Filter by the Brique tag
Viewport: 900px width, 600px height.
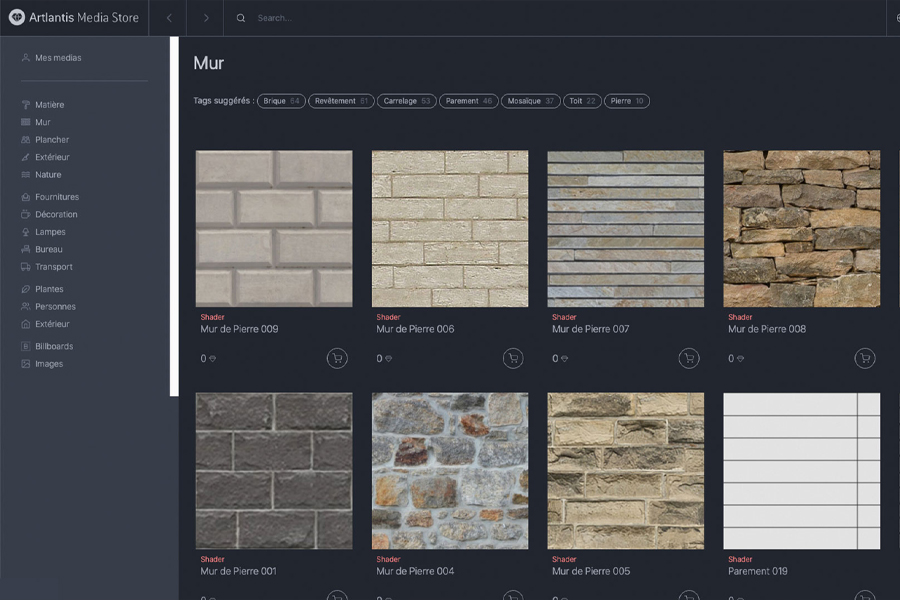281,101
